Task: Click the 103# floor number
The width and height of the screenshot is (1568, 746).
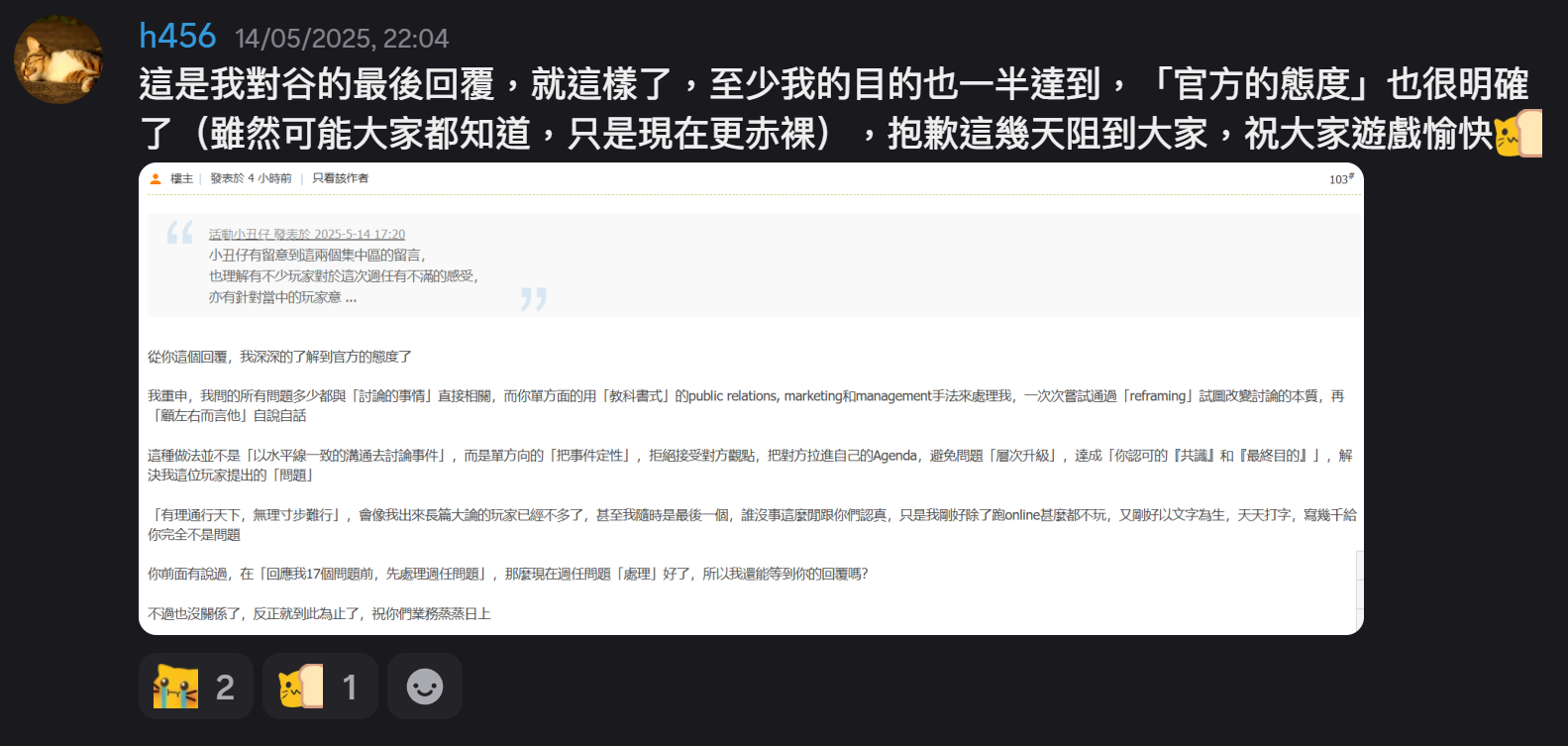Action: pyautogui.click(x=1341, y=179)
